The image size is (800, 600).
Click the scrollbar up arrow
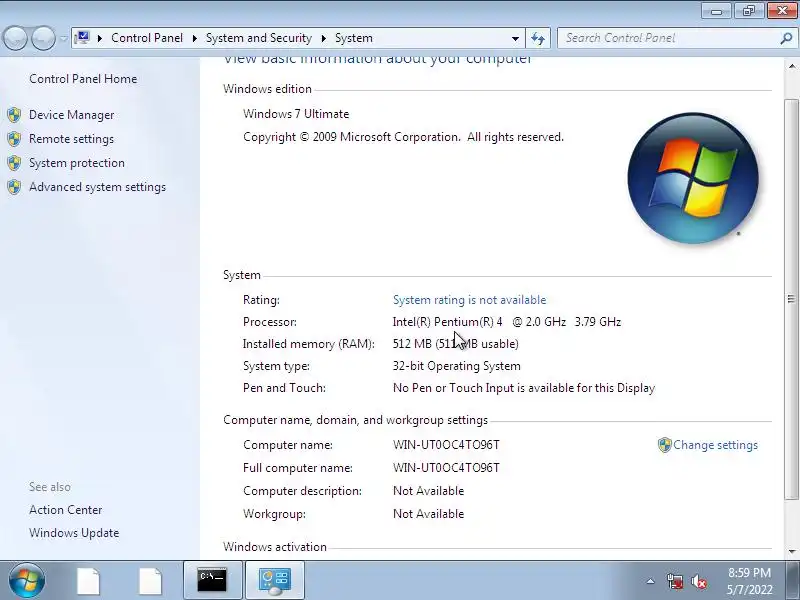click(x=792, y=66)
